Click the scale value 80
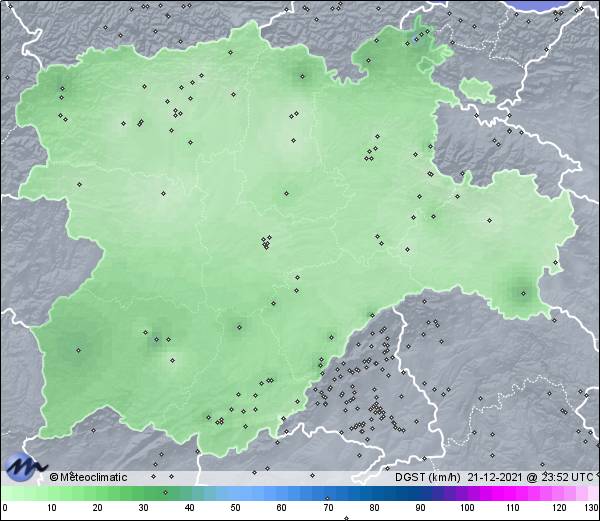Screen dimensions: 600x521 (x=374, y=508)
